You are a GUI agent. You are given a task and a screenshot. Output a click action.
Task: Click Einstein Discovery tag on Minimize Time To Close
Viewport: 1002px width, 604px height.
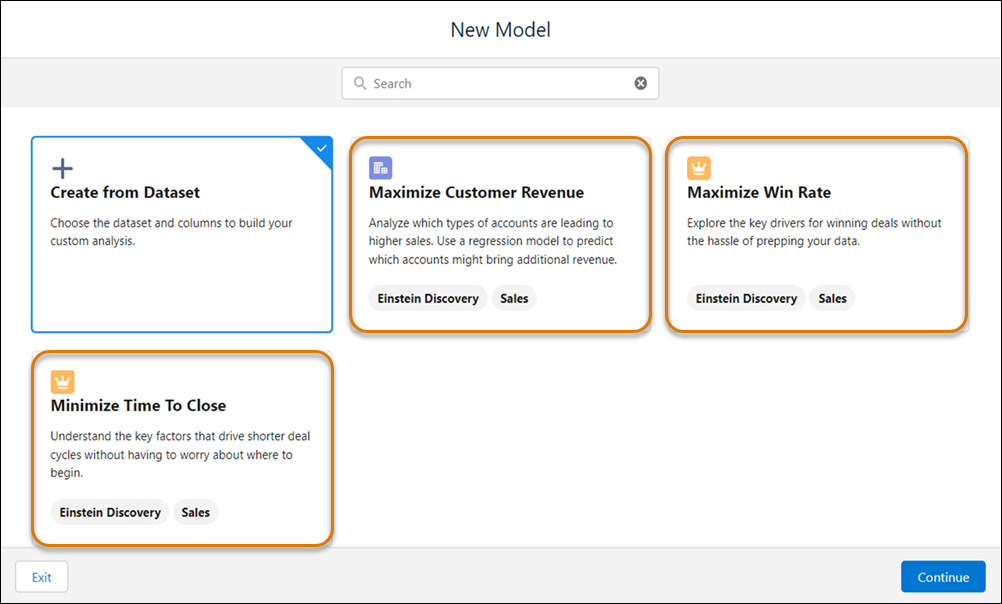tap(110, 513)
